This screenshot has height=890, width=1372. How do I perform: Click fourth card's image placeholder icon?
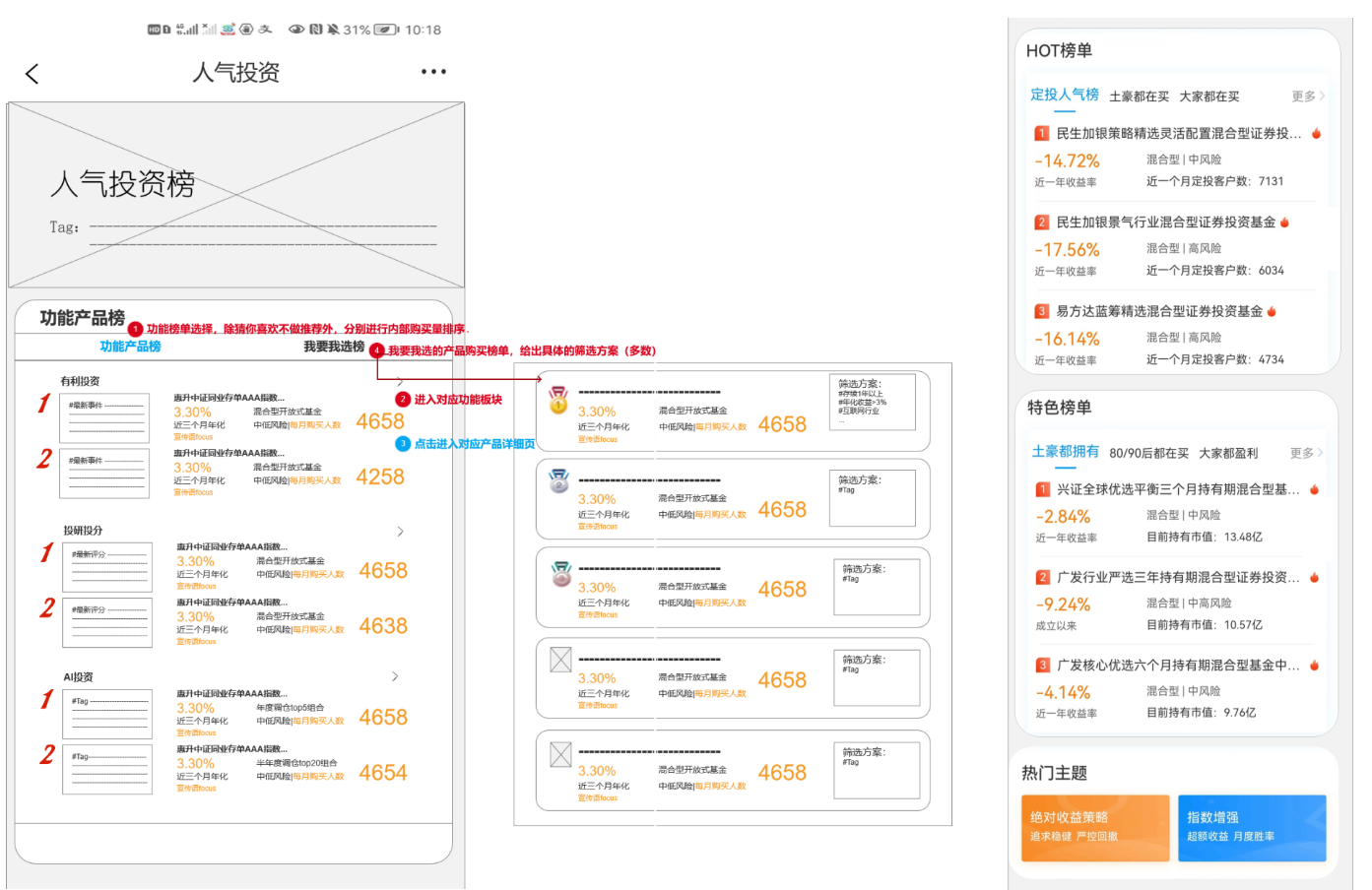point(560,660)
